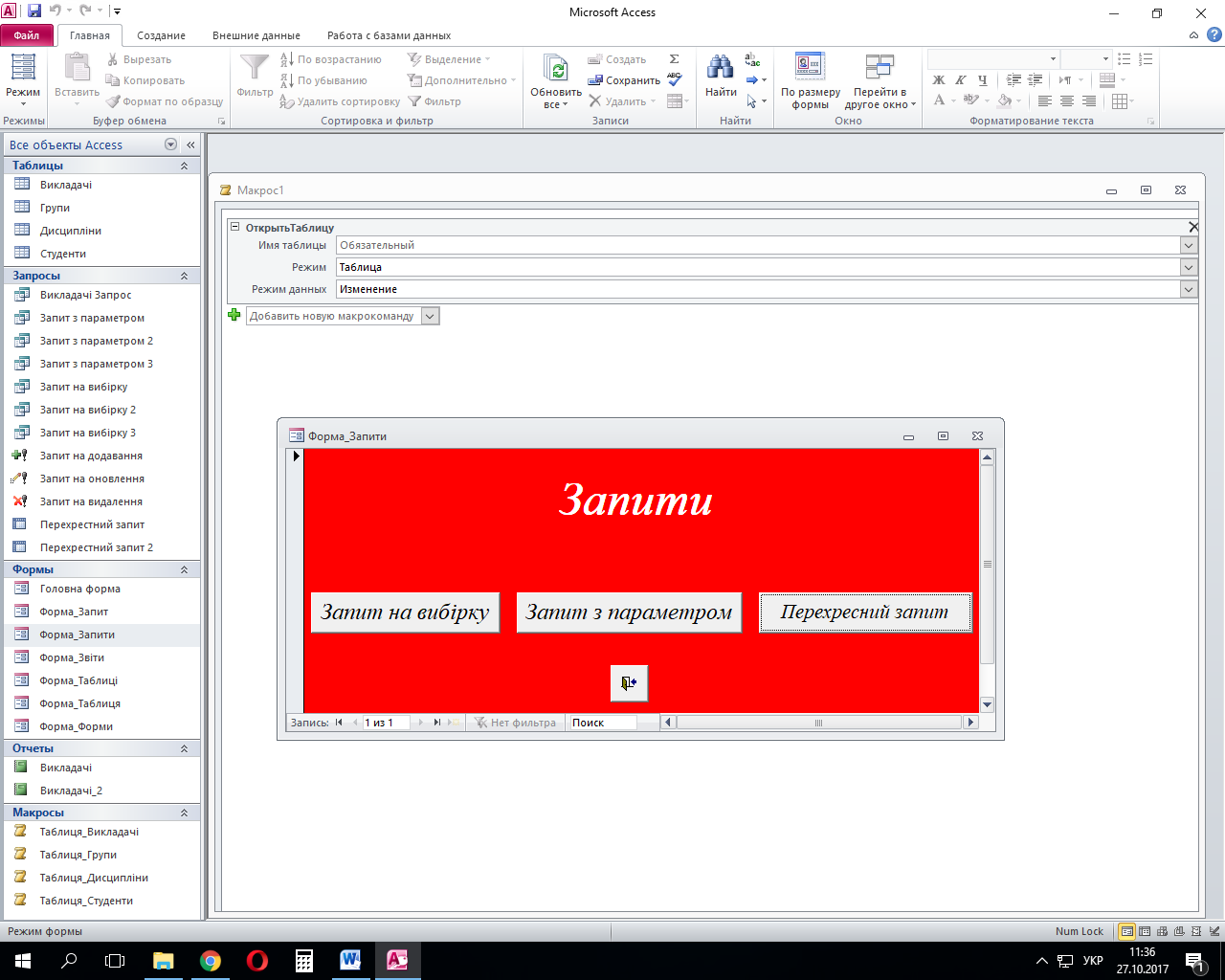
Task: Click the exit door button on form
Action: coord(629,682)
